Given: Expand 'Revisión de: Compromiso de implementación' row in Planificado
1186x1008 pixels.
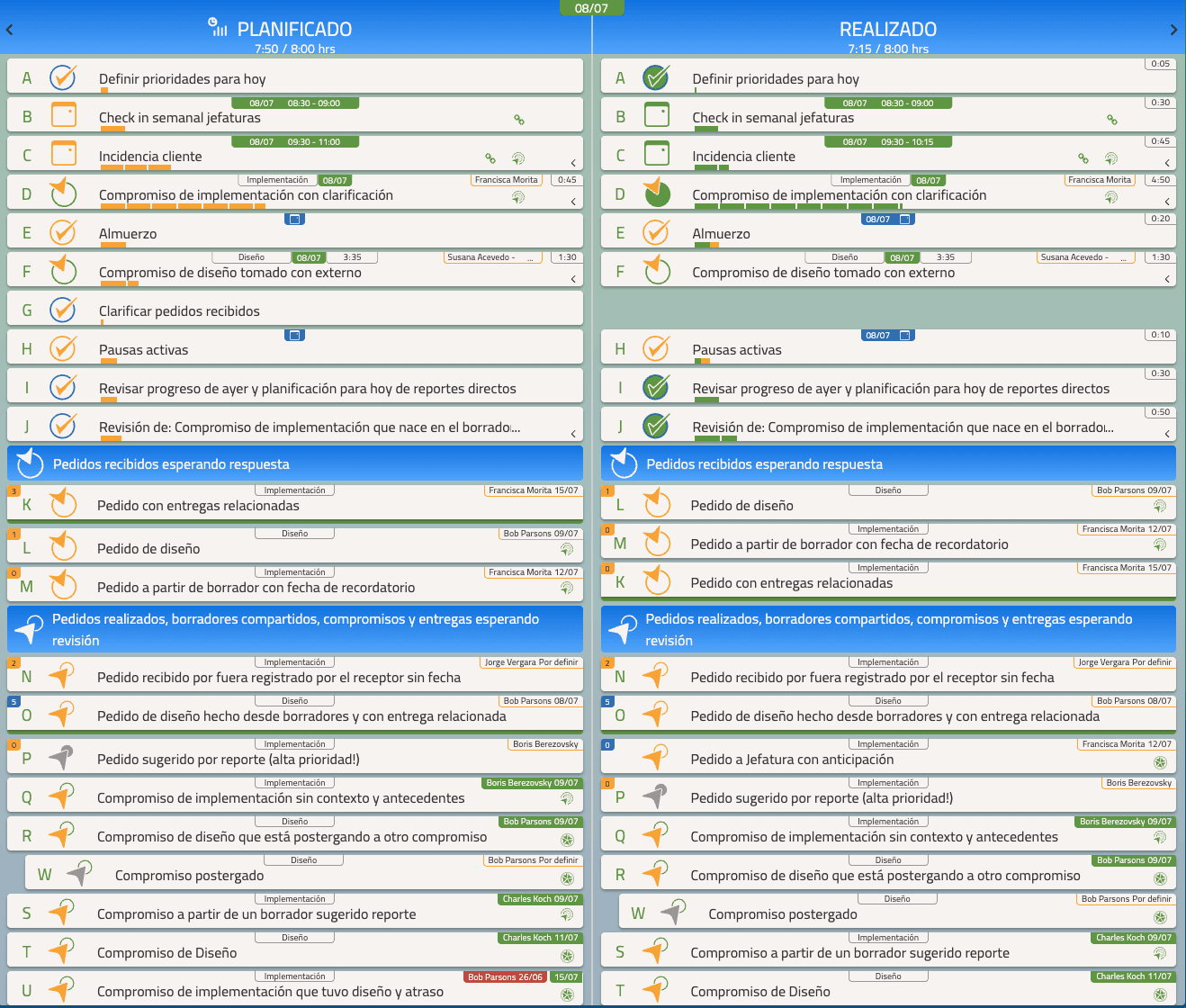Looking at the screenshot, I should coord(573,434).
